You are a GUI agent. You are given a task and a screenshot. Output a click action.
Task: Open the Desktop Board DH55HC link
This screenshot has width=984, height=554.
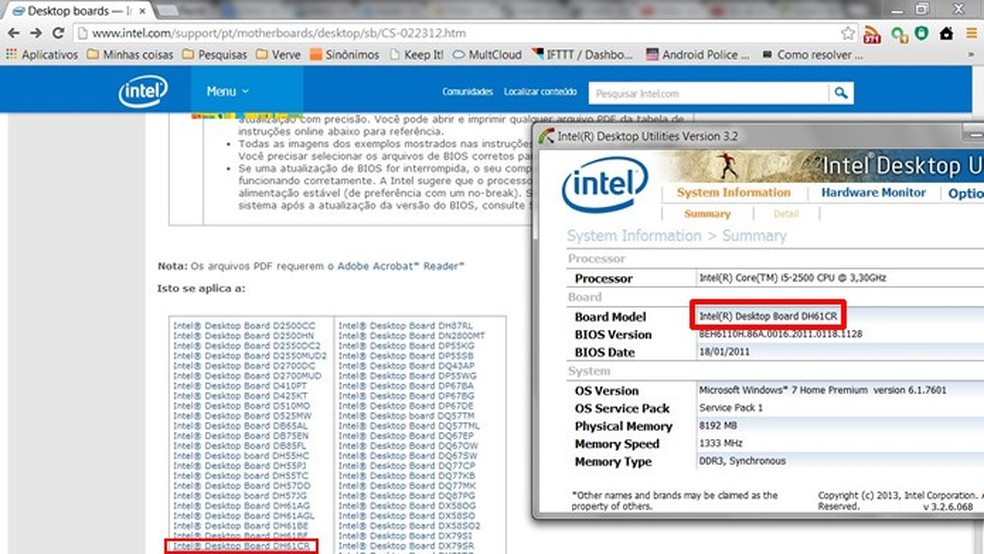tap(241, 455)
